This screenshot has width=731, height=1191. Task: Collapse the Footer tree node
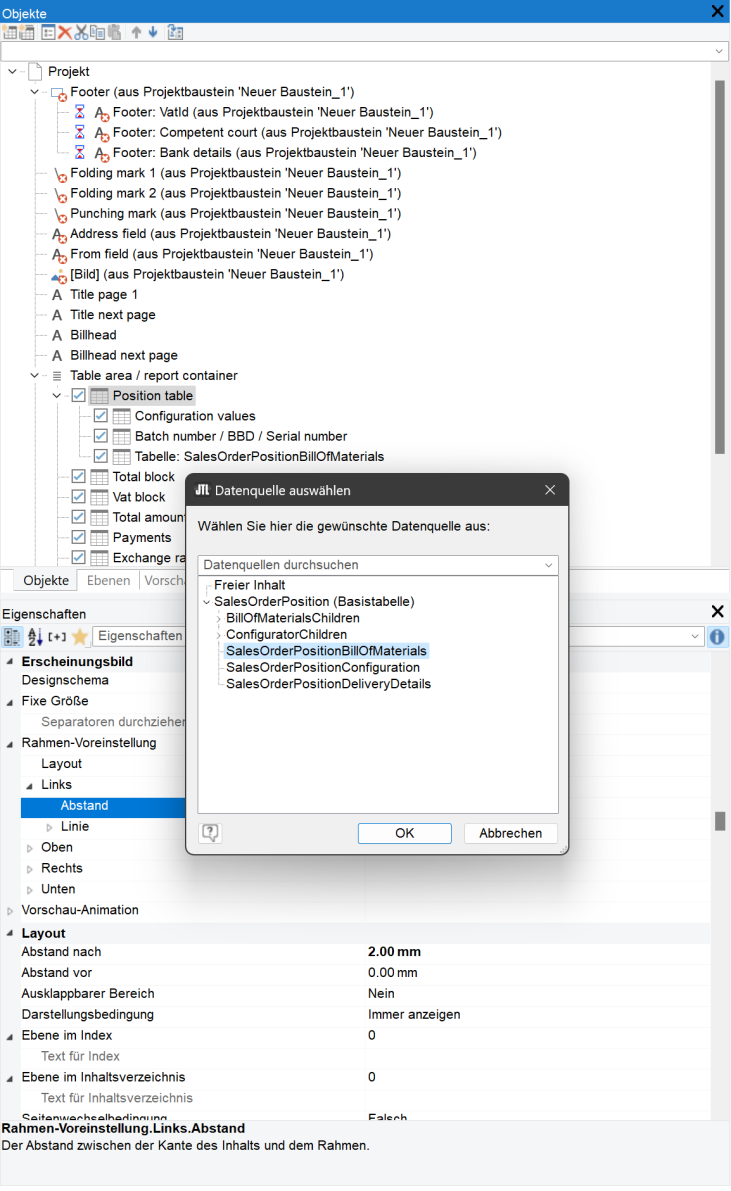(x=34, y=92)
